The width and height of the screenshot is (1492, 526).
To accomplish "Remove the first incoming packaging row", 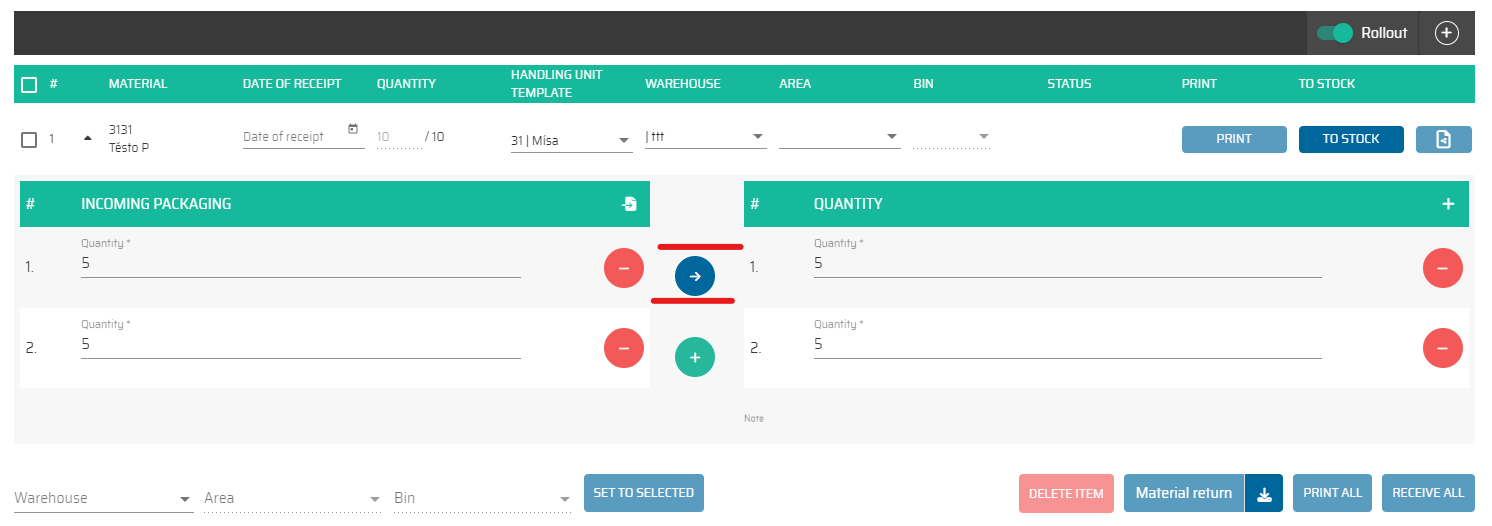I will pyautogui.click(x=624, y=268).
